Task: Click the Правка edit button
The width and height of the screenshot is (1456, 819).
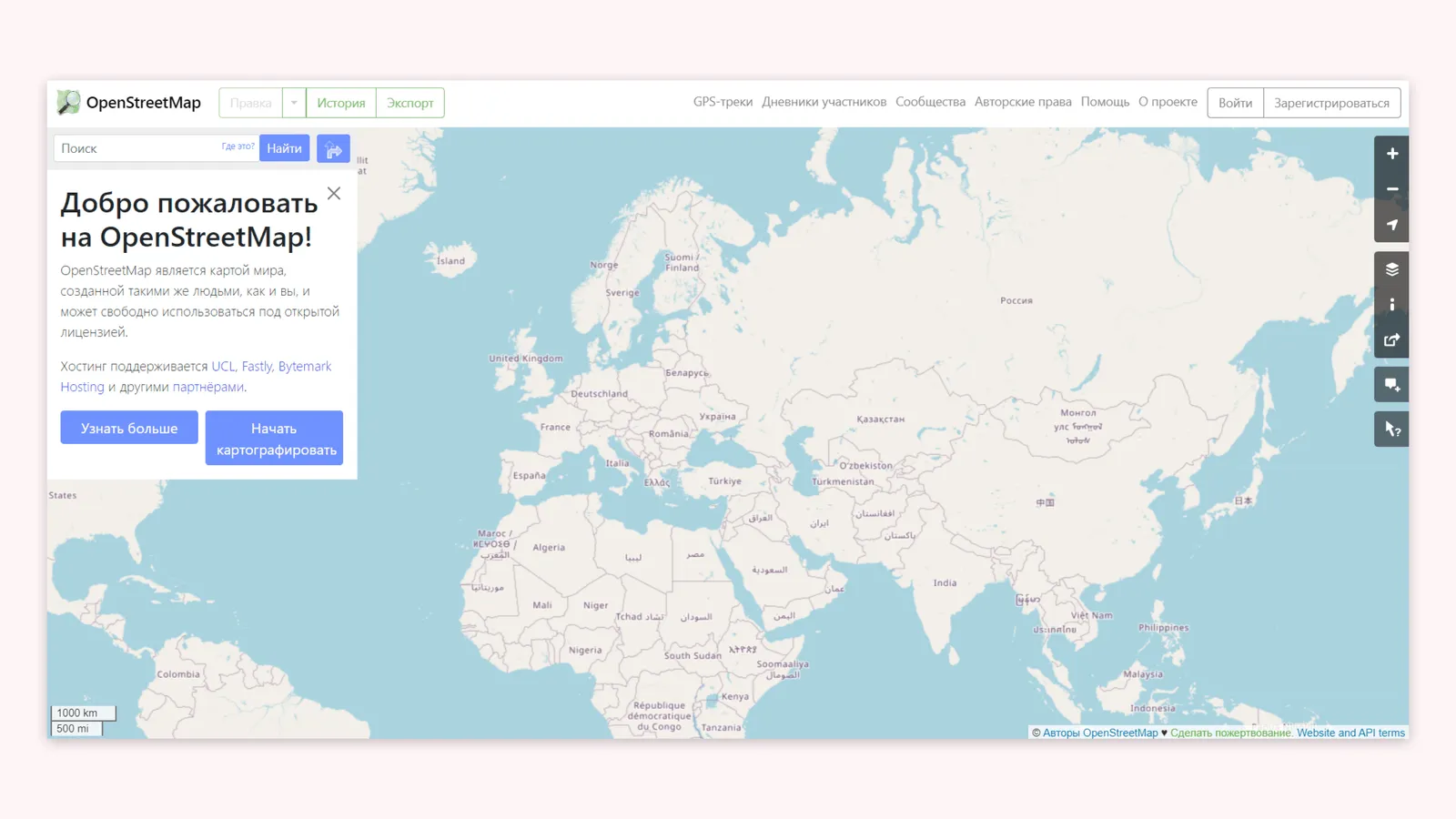Action: coord(251,103)
